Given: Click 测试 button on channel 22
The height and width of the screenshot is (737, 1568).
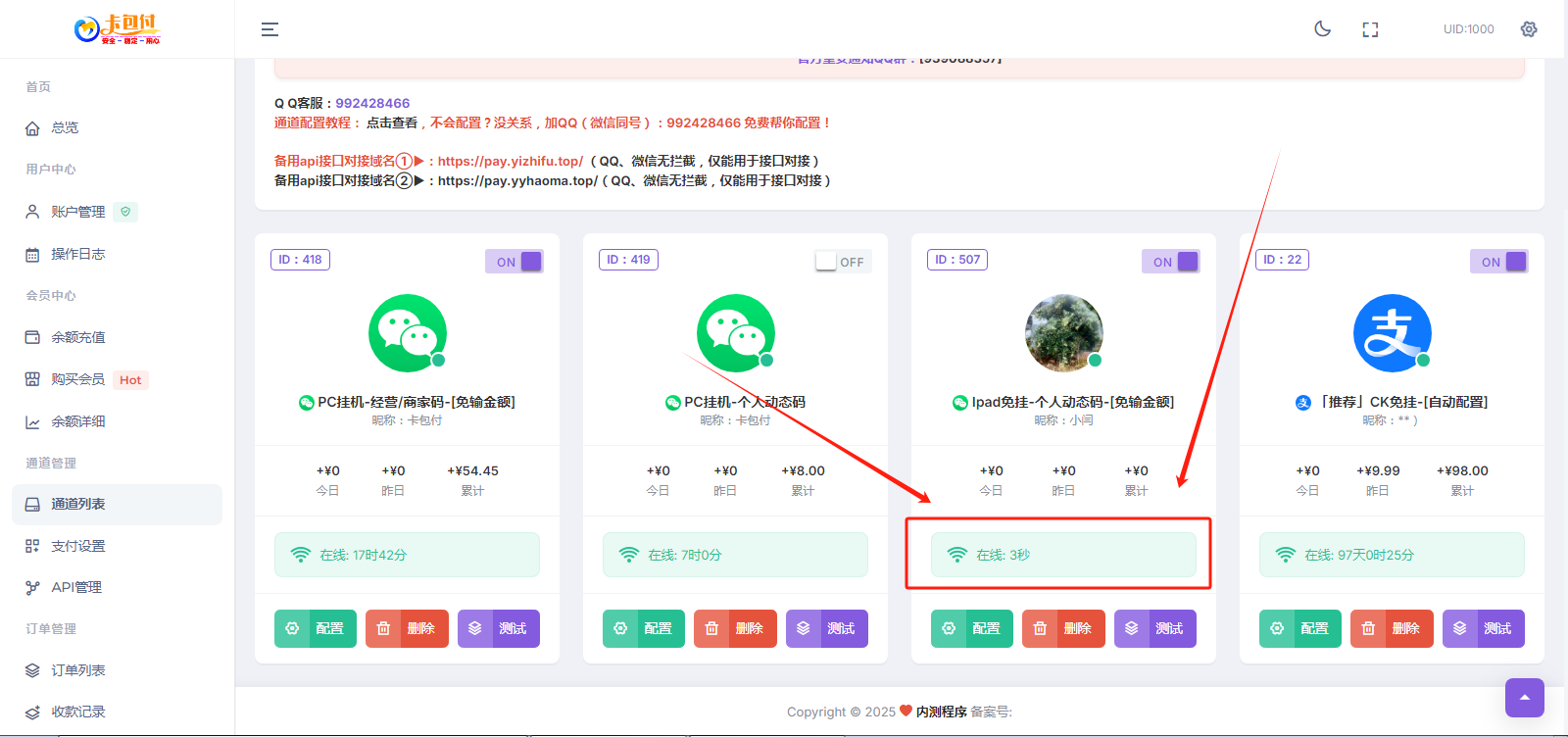Looking at the screenshot, I should pyautogui.click(x=1484, y=628).
